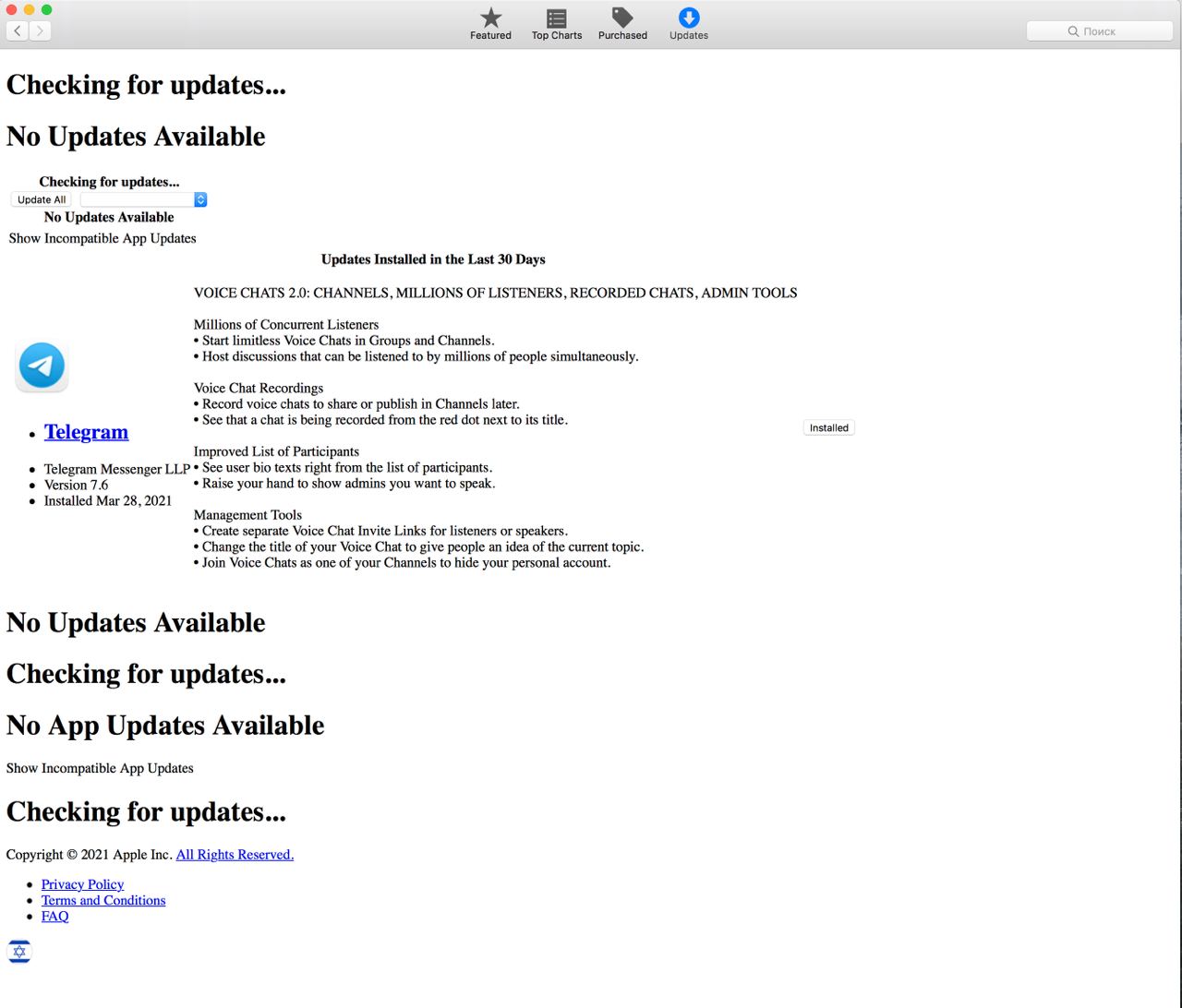Image resolution: width=1182 pixels, height=1008 pixels.
Task: Click the Improved List of Participants text
Action: tap(276, 451)
